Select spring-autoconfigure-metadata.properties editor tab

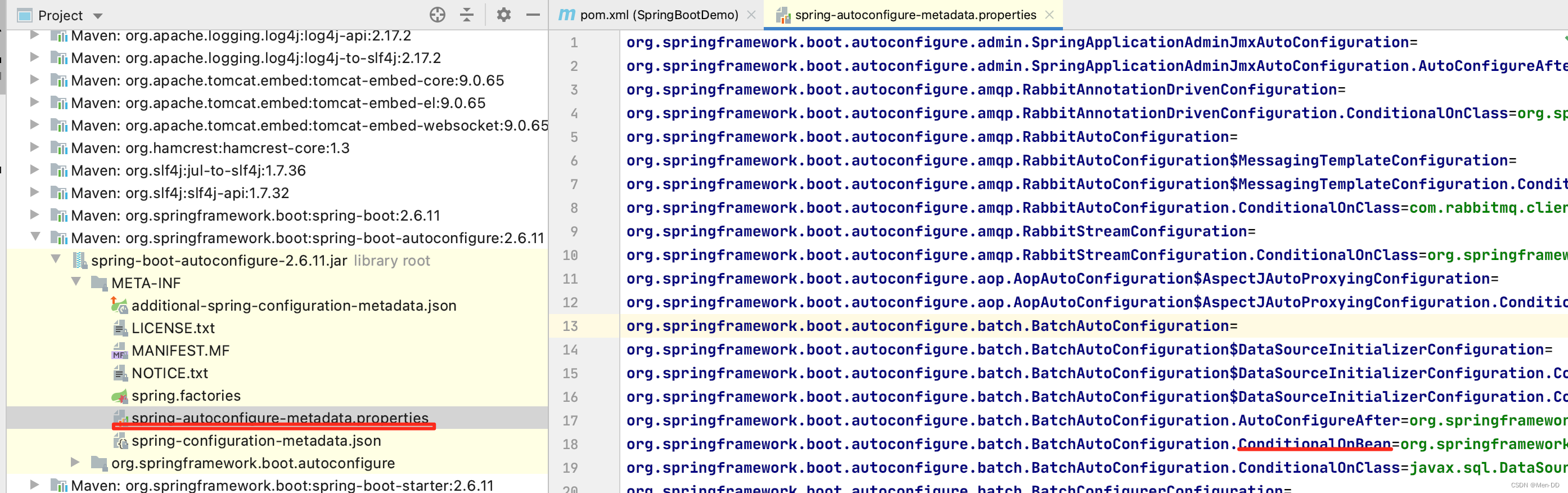click(x=915, y=15)
